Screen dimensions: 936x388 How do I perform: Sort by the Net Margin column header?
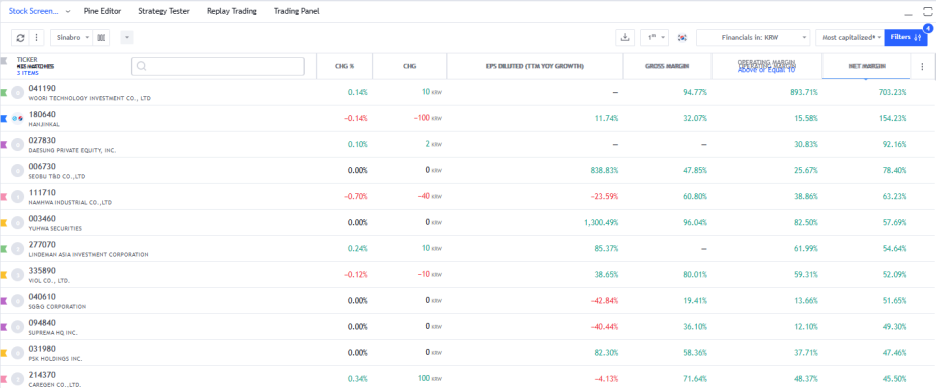point(866,66)
